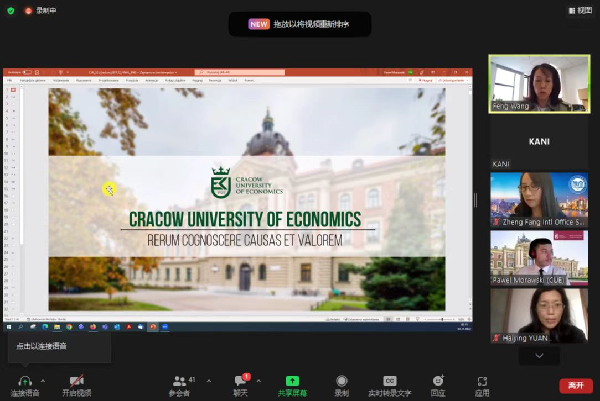Open audio options caret beside 连接语音
Image resolution: width=600 pixels, height=401 pixels.
tap(43, 381)
